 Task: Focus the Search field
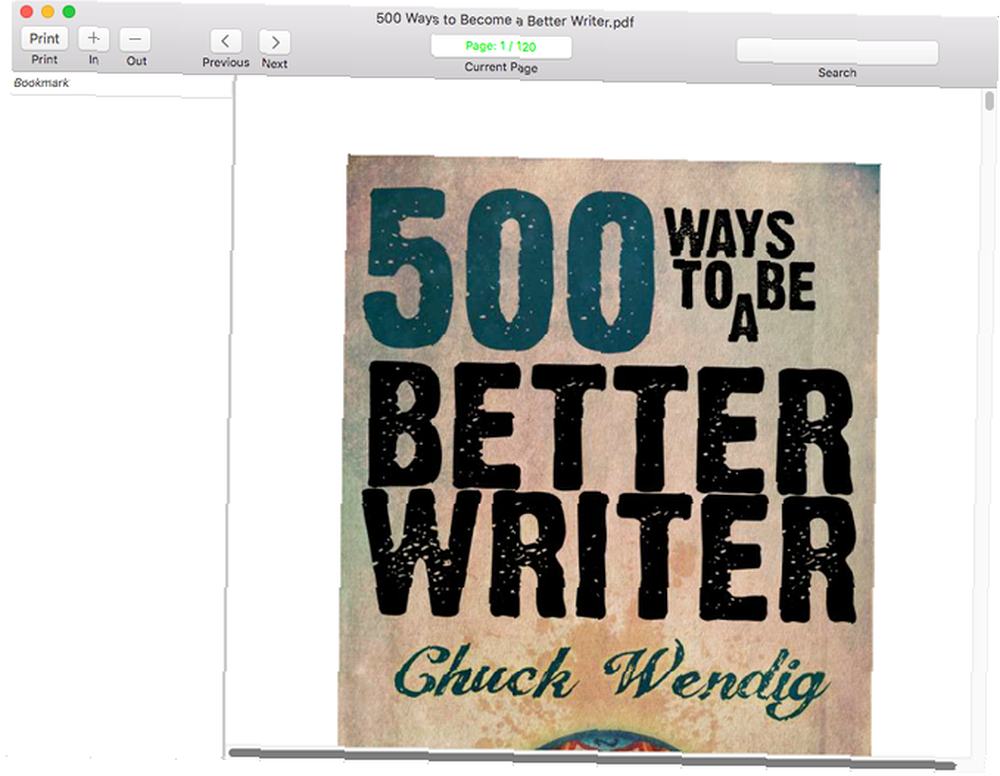pyautogui.click(x=837, y=52)
